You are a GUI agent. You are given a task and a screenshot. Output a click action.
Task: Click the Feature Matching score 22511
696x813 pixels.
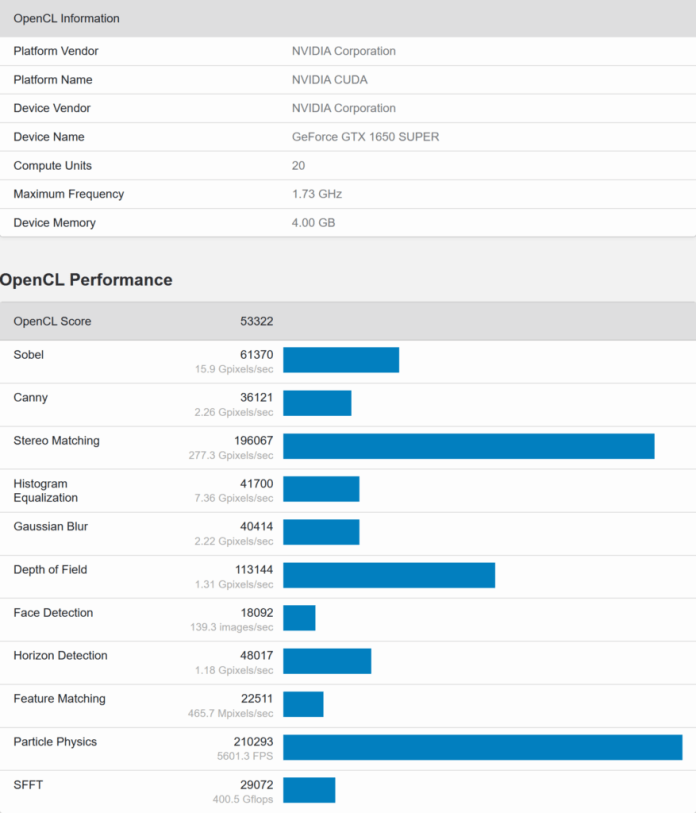pos(256,699)
